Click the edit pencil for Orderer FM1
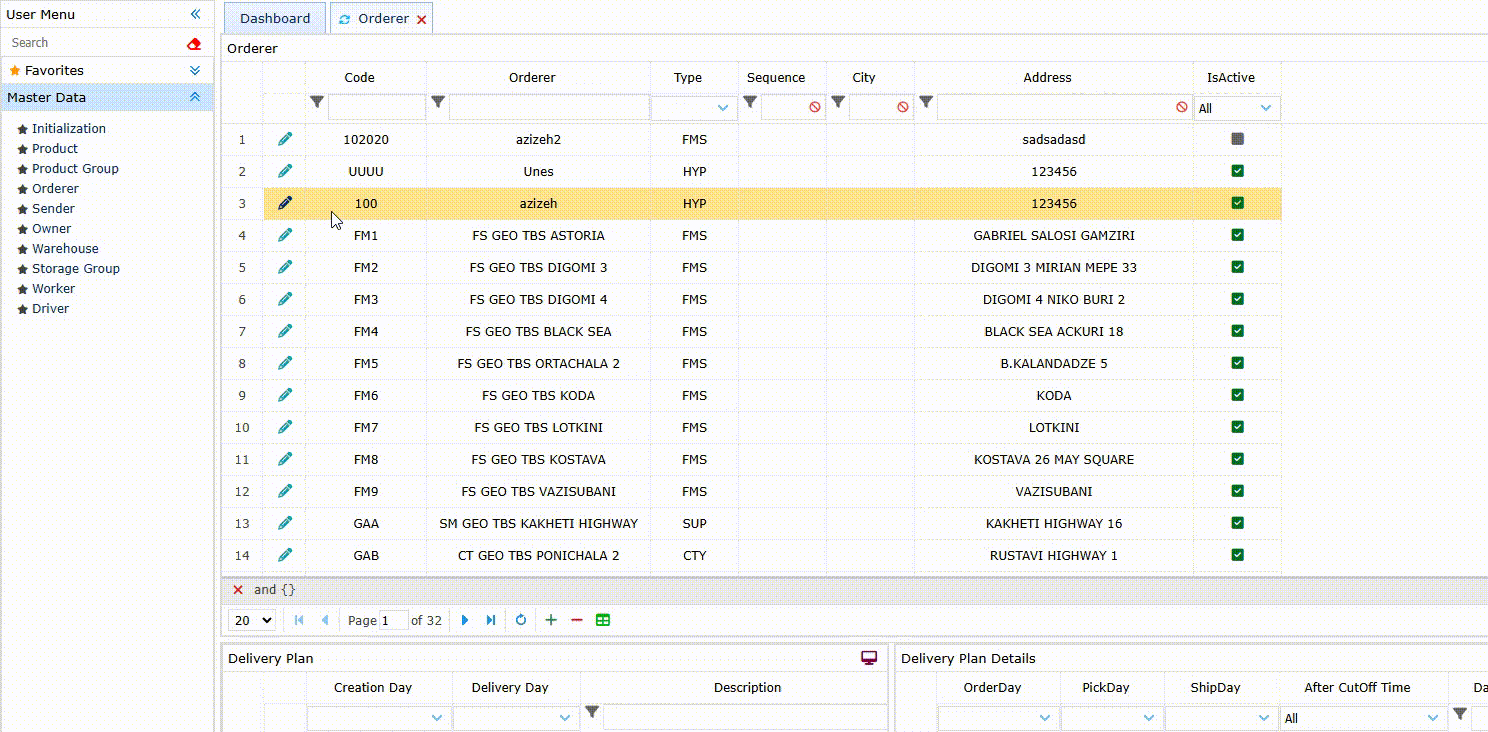This screenshot has height=732, width=1488. pyautogui.click(x=285, y=235)
